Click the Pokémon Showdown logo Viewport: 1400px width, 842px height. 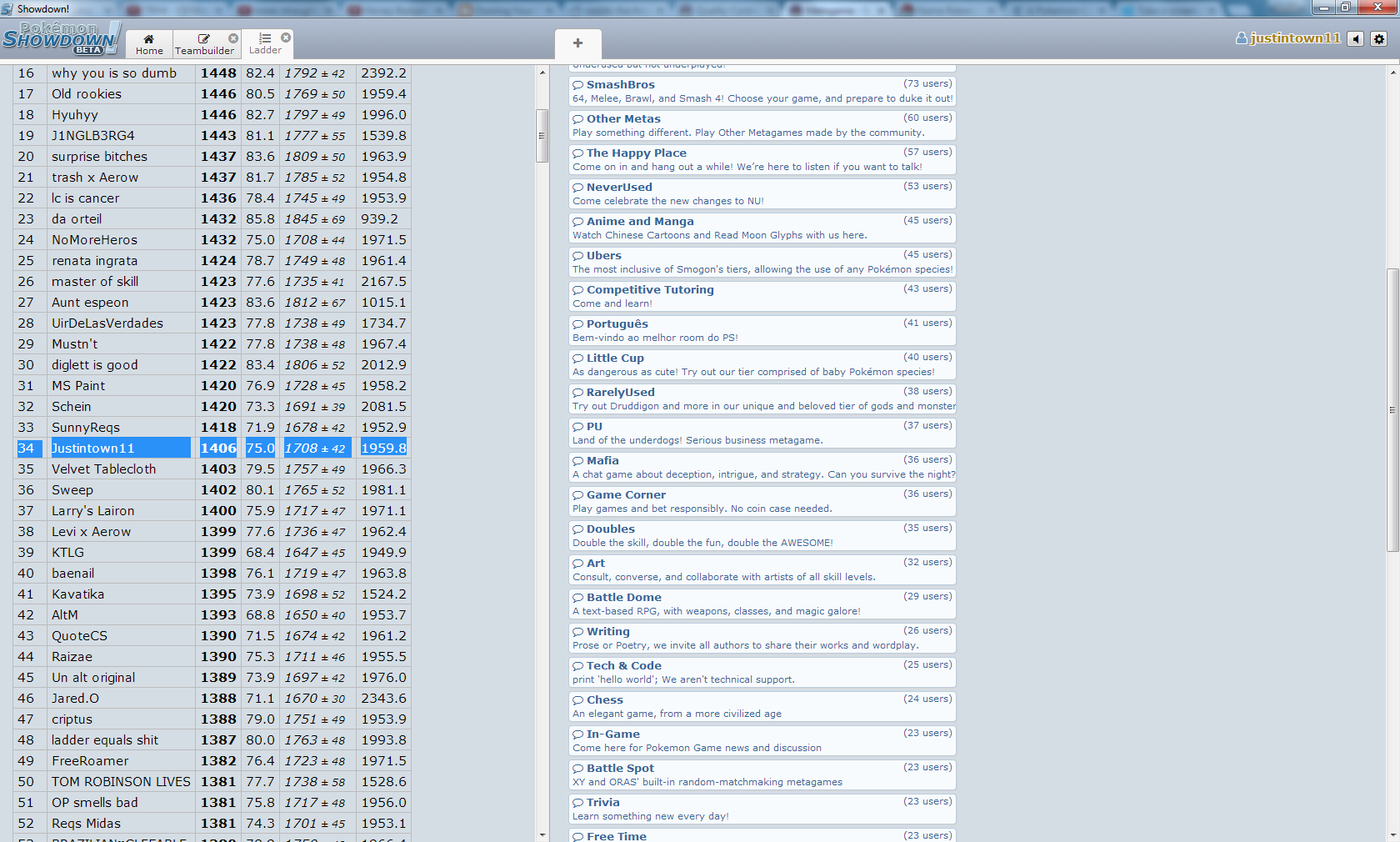pyautogui.click(x=60, y=39)
